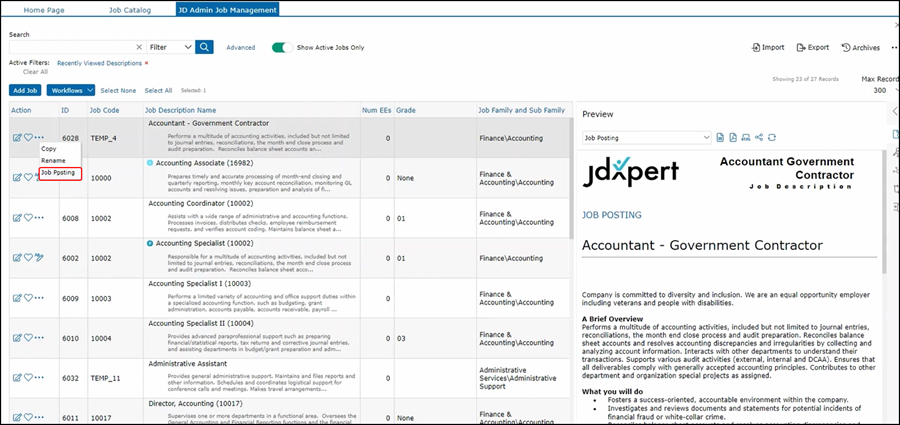Toggle Show Active Jobs Only switch
Screen dimensions: 900x425
click(x=282, y=47)
